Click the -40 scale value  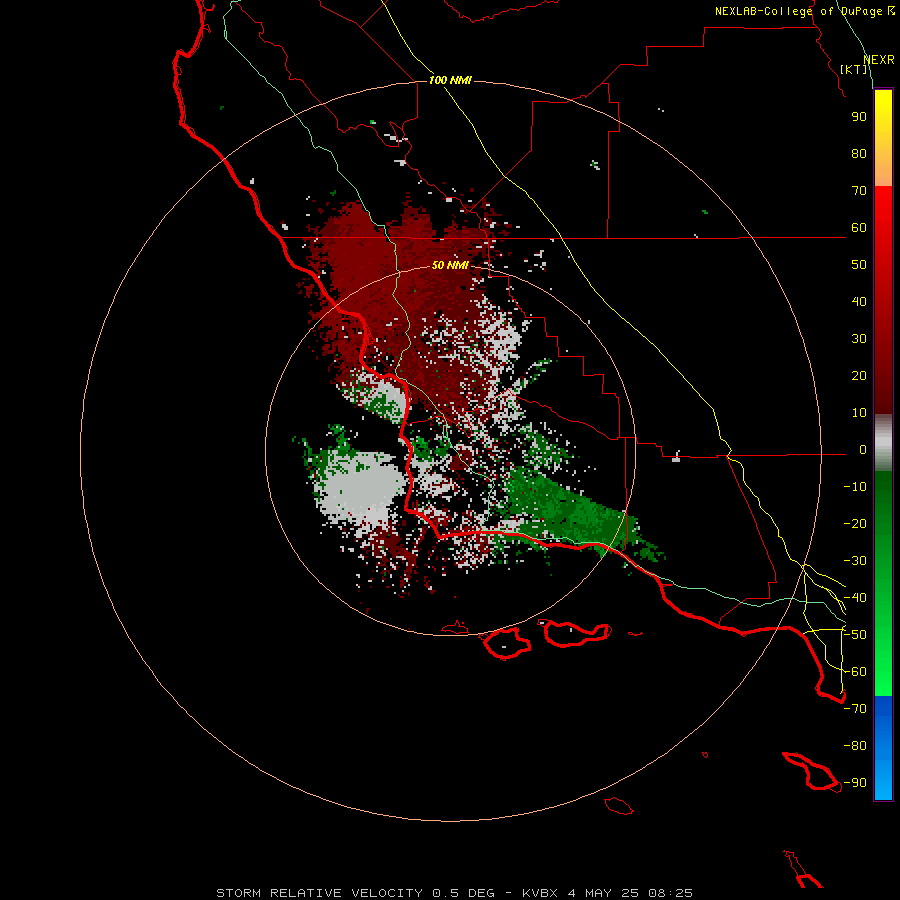855,598
